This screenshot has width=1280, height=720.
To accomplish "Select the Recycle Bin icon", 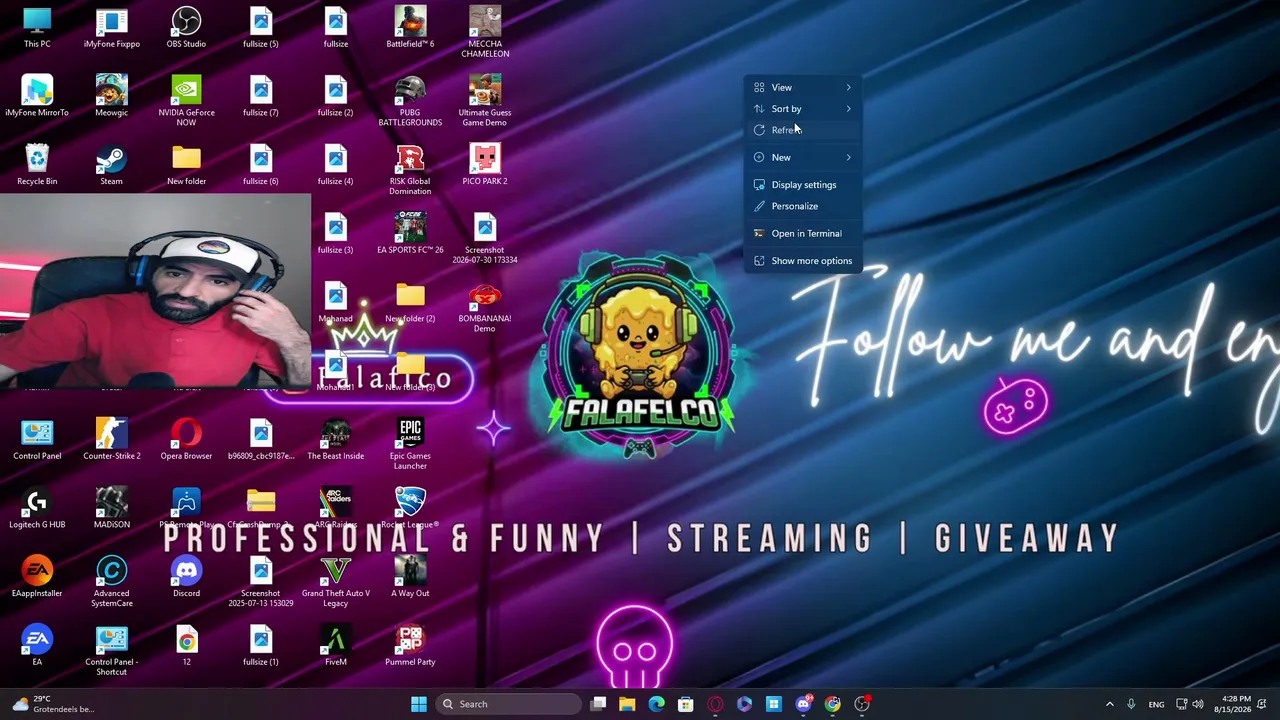I will pyautogui.click(x=37, y=166).
